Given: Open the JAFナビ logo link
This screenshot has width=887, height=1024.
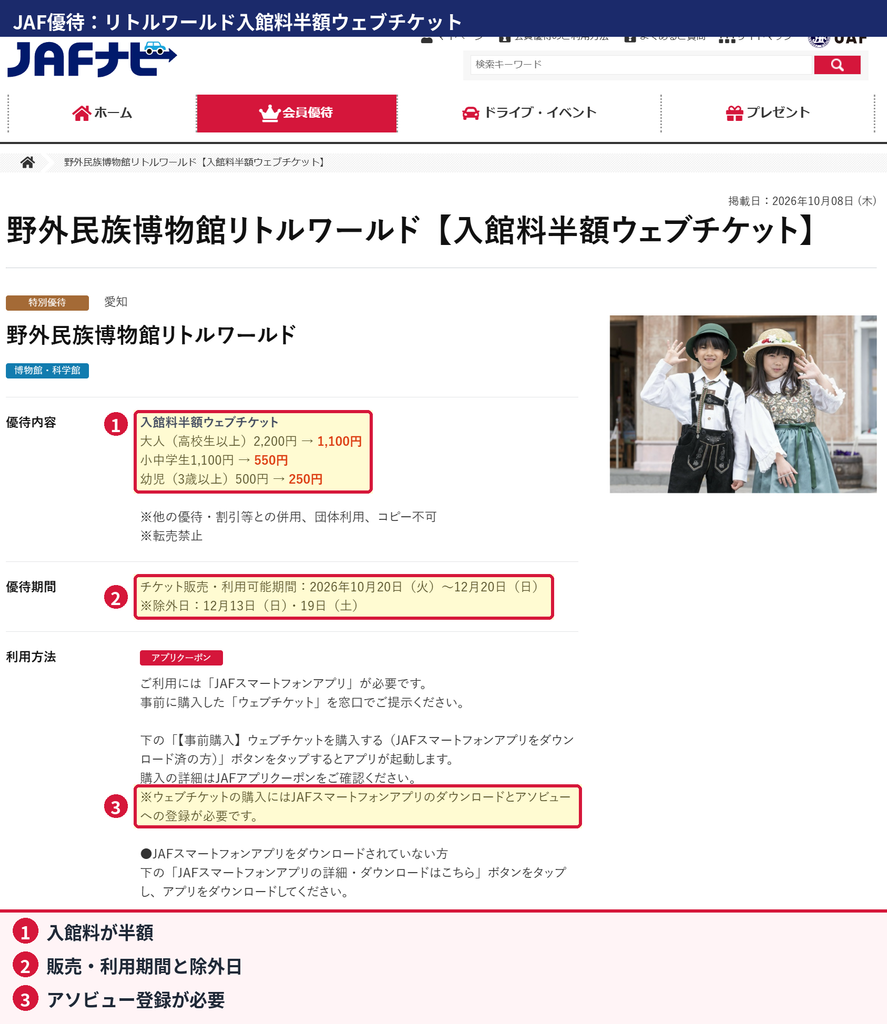Looking at the screenshot, I should point(91,59).
